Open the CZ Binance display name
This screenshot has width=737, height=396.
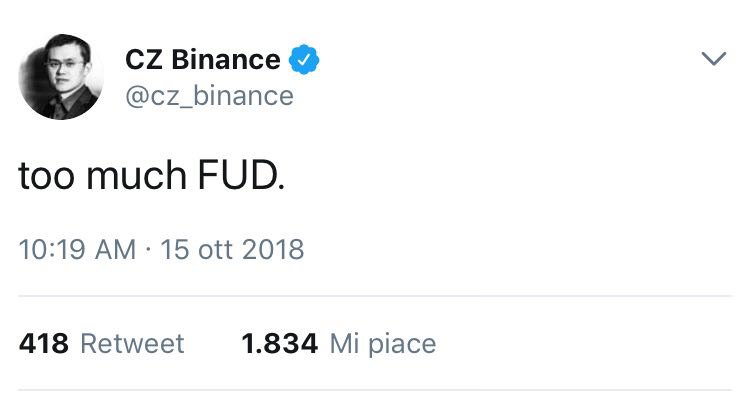pos(203,60)
